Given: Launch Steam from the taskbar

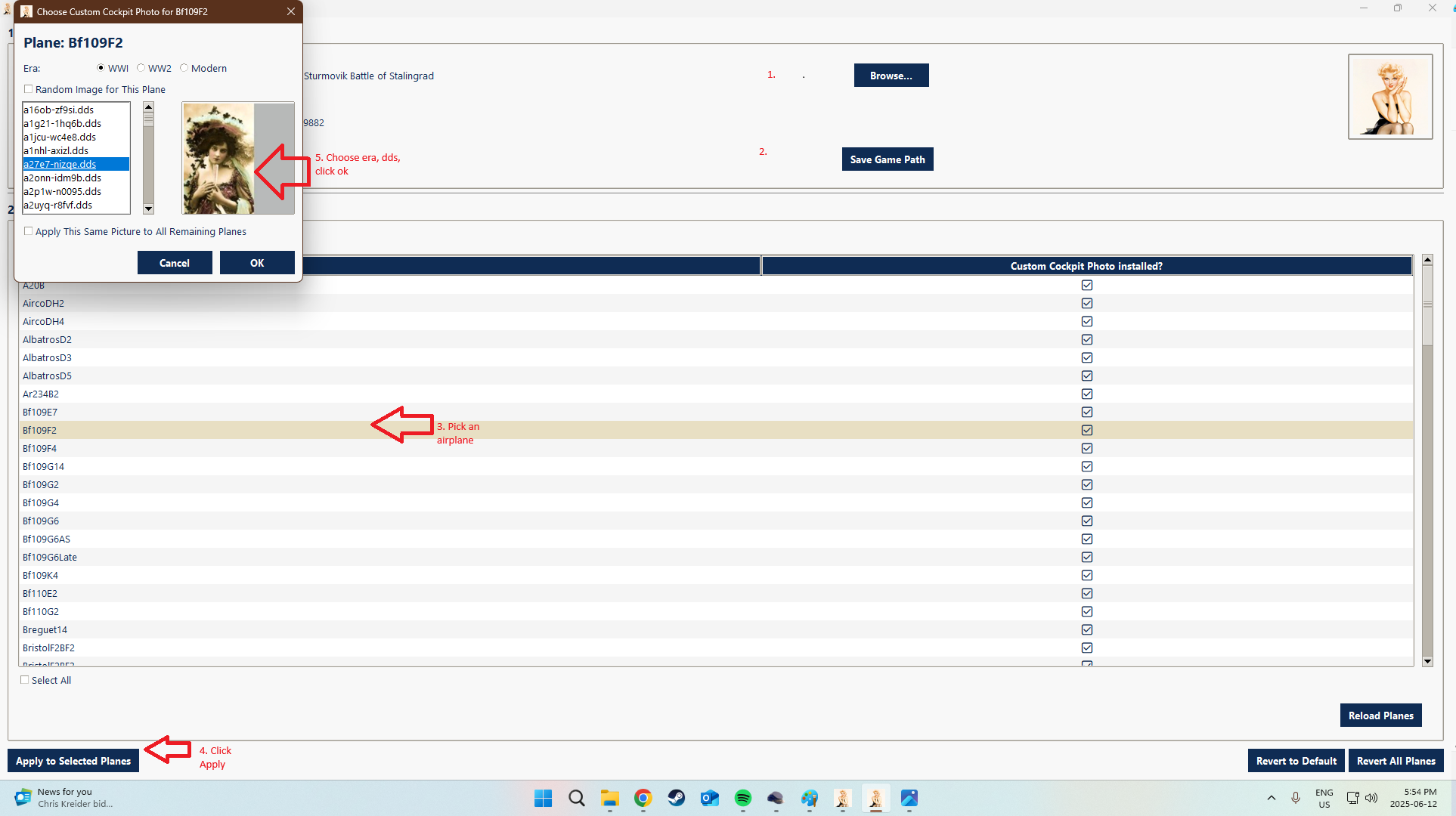Looking at the screenshot, I should (677, 798).
